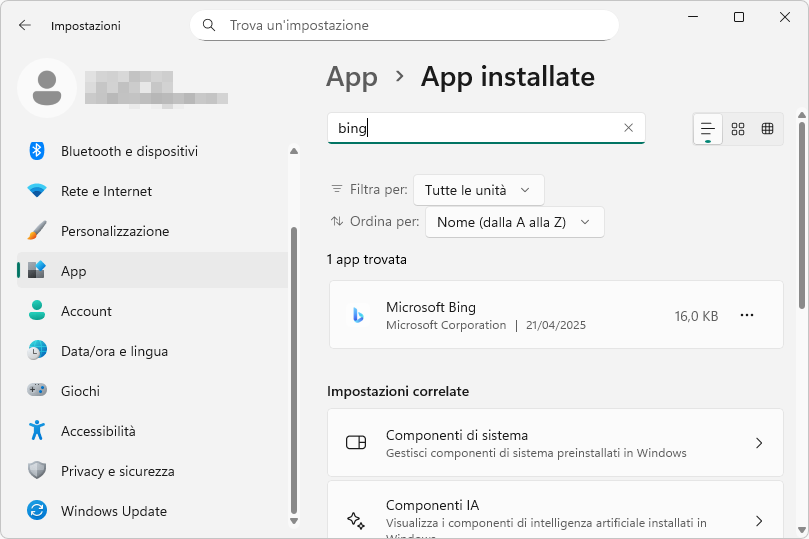Open Componenti di sistema card
809x539 pixels.
(555, 443)
